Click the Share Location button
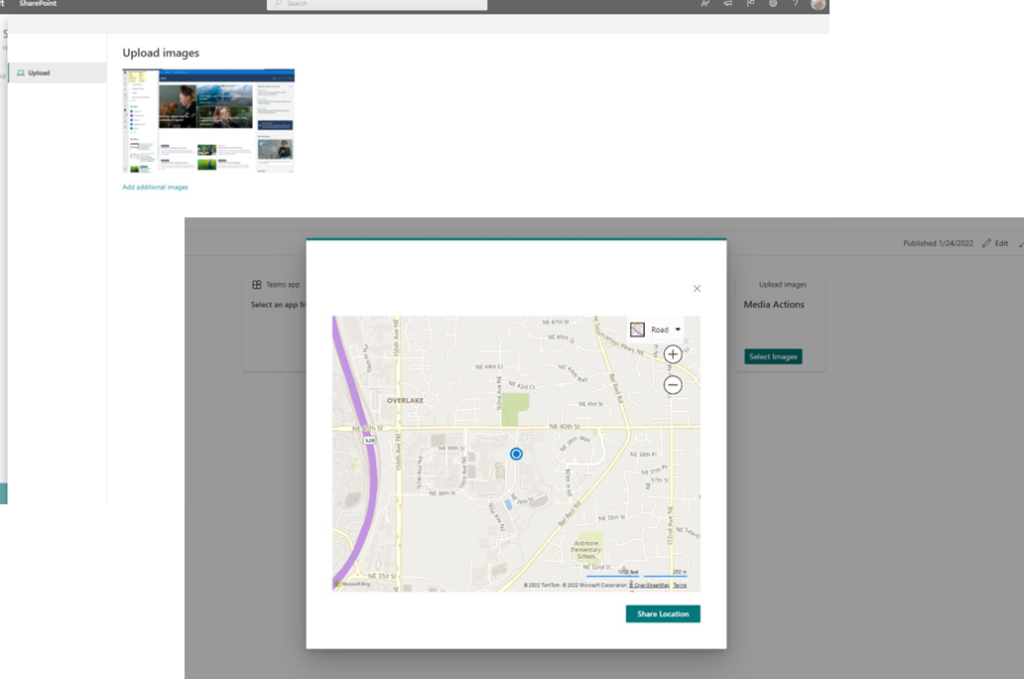 pos(663,614)
